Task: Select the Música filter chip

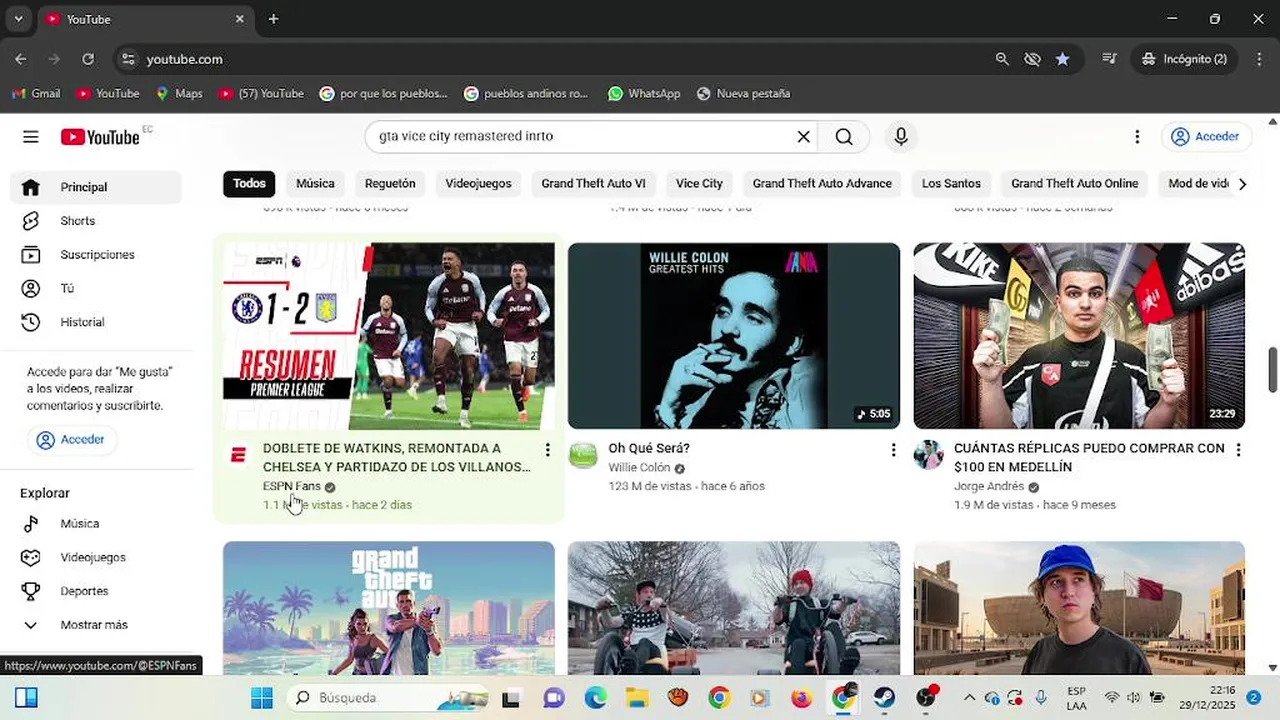Action: pyautogui.click(x=315, y=184)
